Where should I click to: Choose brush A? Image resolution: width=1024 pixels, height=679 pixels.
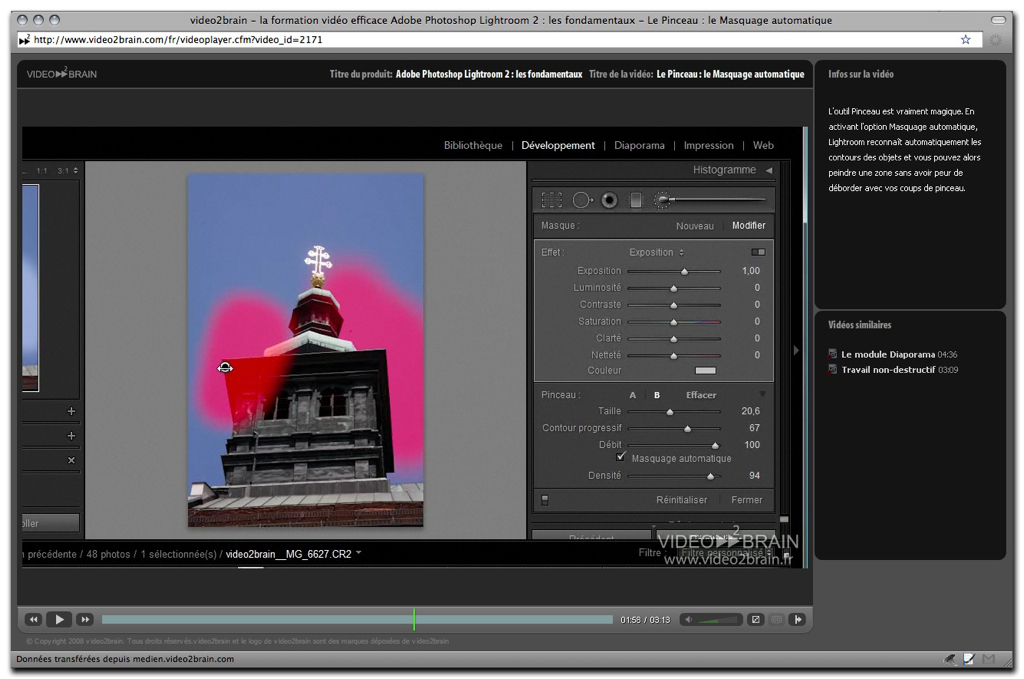pos(632,395)
